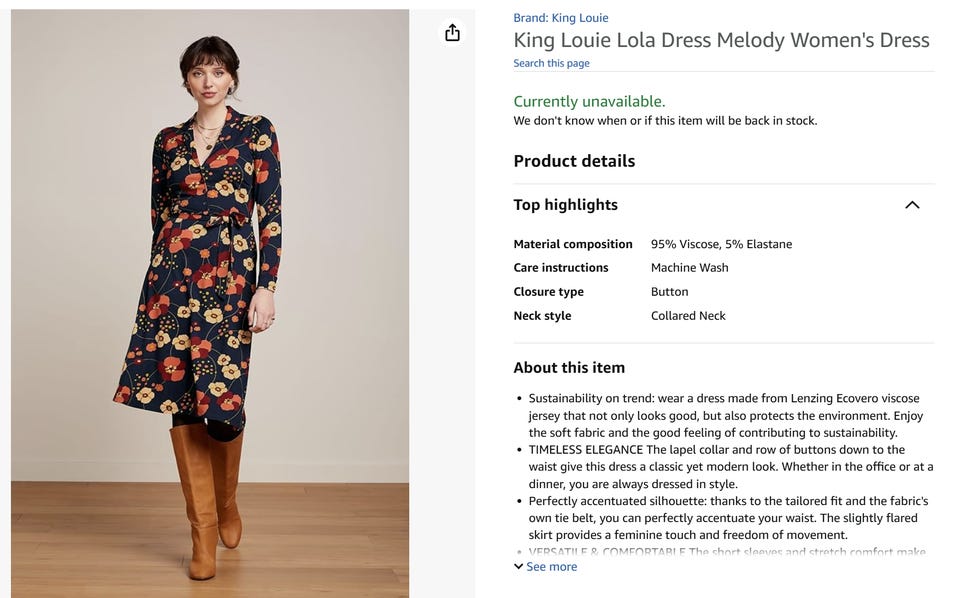
Task: Click the Material composition label
Action: [573, 244]
